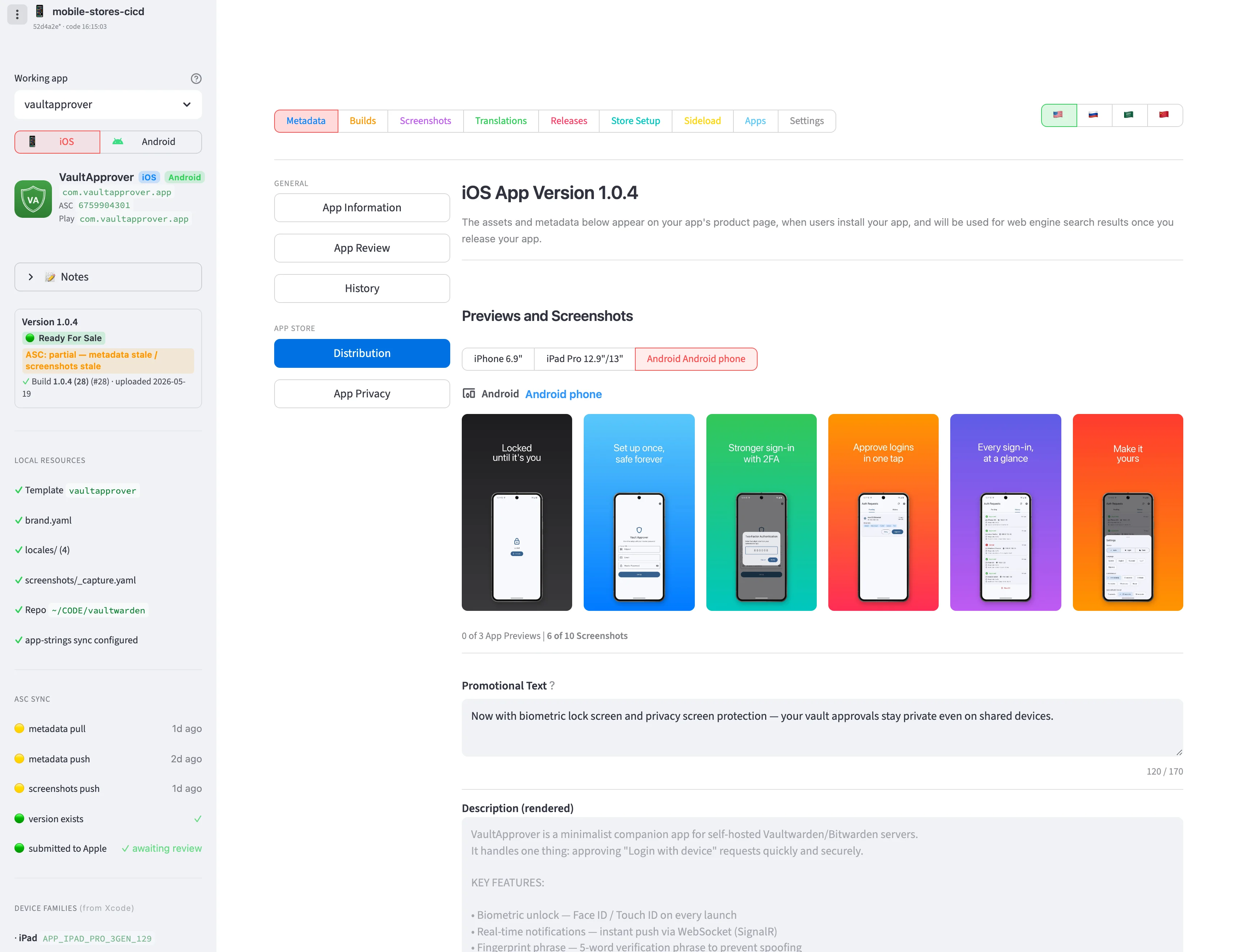This screenshot has width=1241, height=952.
Task: Open the Screenshots tab
Action: pos(425,121)
